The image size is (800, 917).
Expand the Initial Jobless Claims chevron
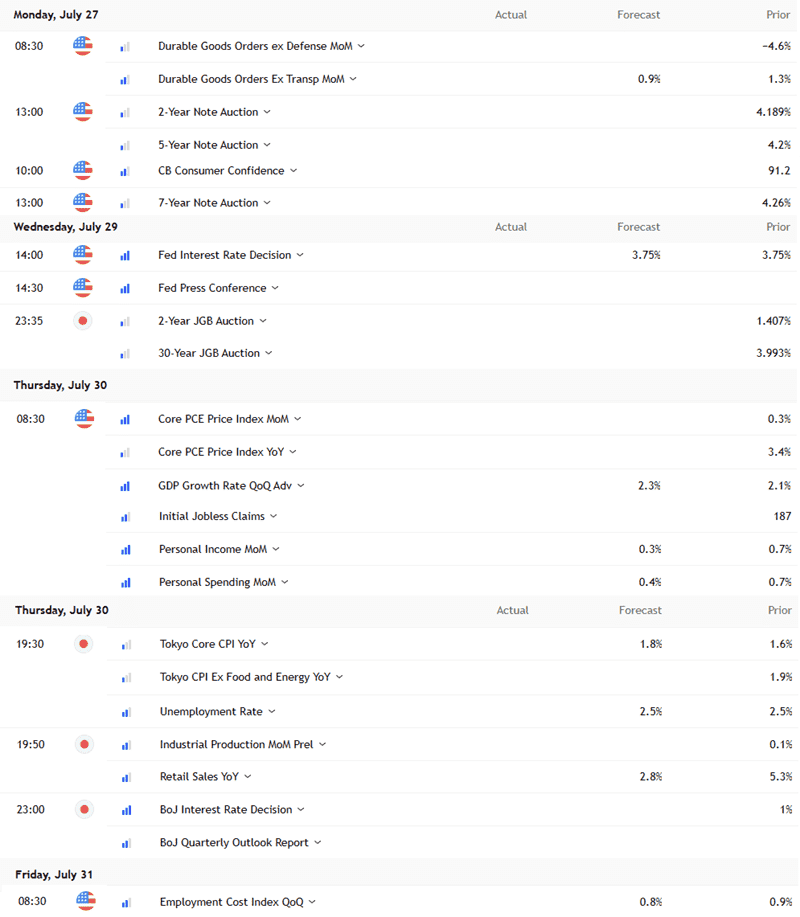pos(274,516)
